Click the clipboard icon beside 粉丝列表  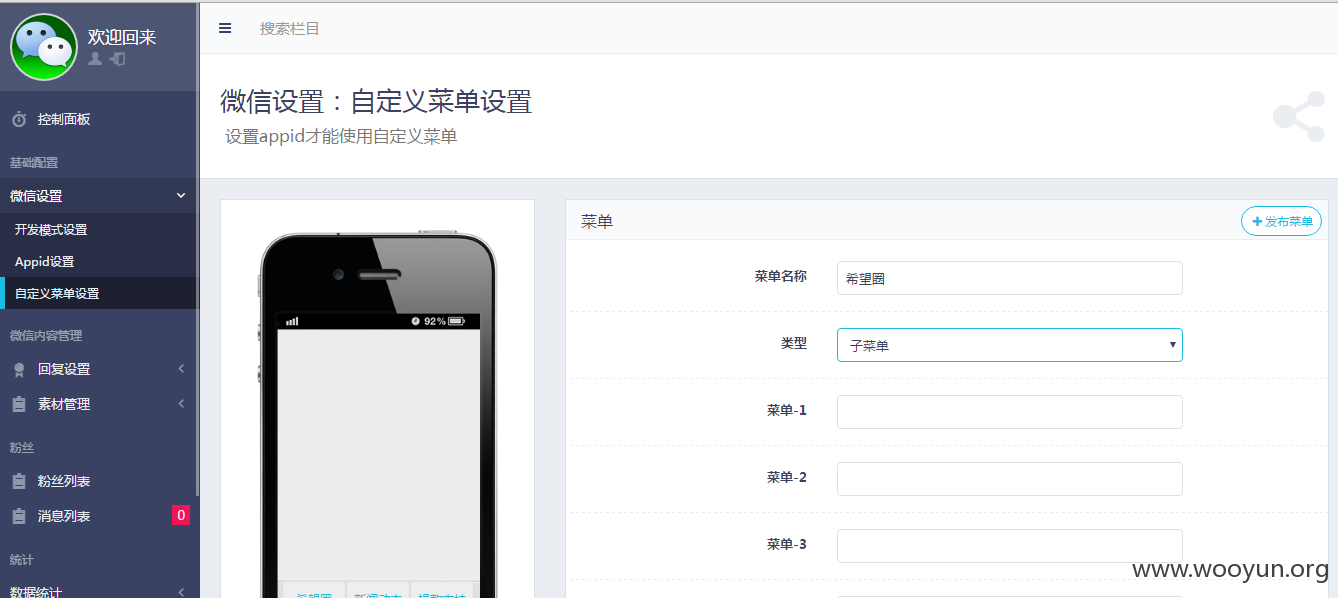click(x=19, y=481)
